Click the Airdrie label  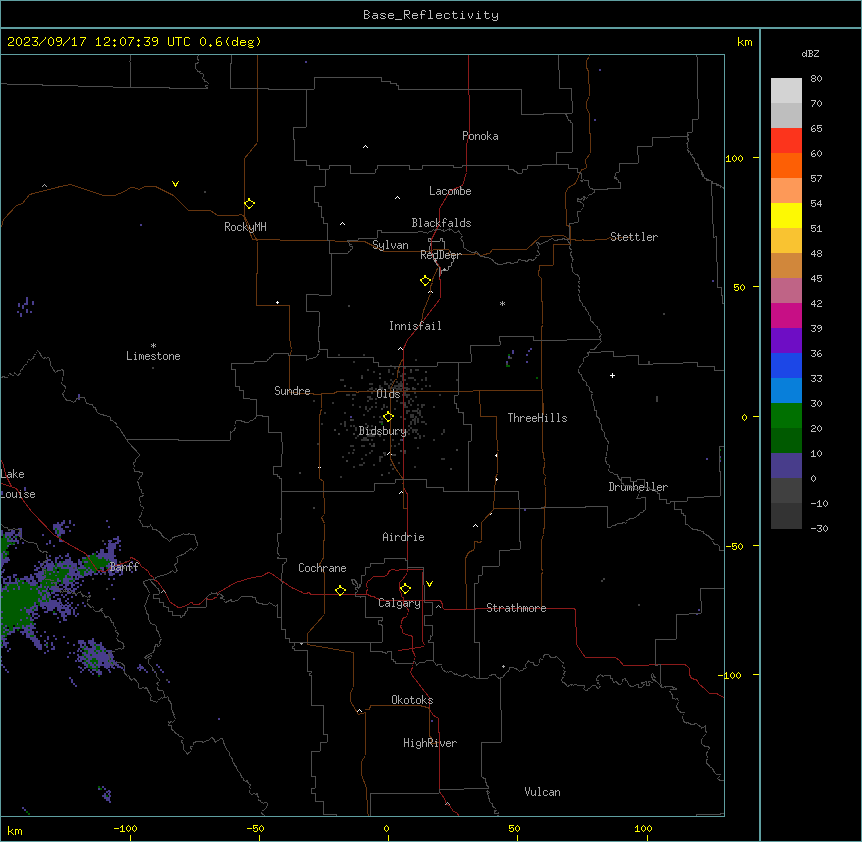pos(403,537)
